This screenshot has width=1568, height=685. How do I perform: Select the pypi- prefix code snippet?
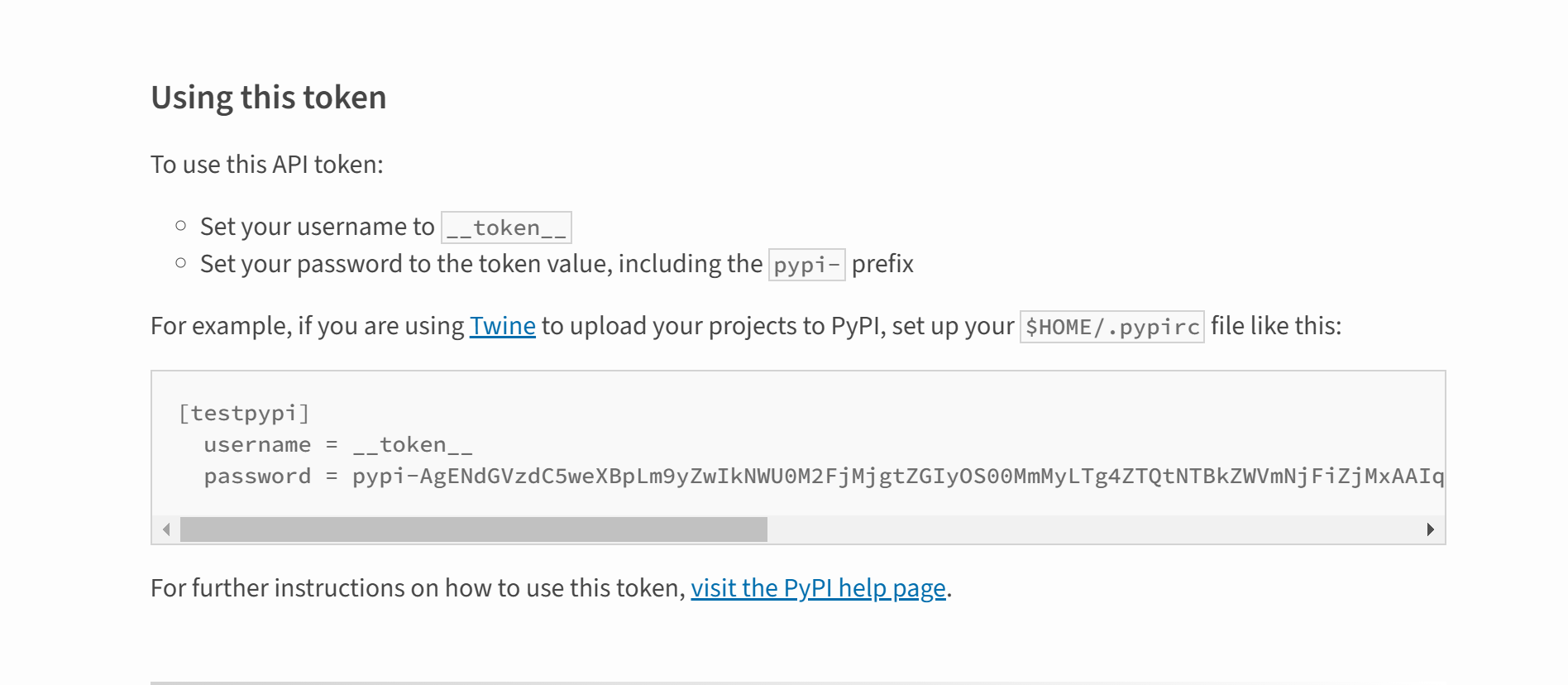coord(806,265)
